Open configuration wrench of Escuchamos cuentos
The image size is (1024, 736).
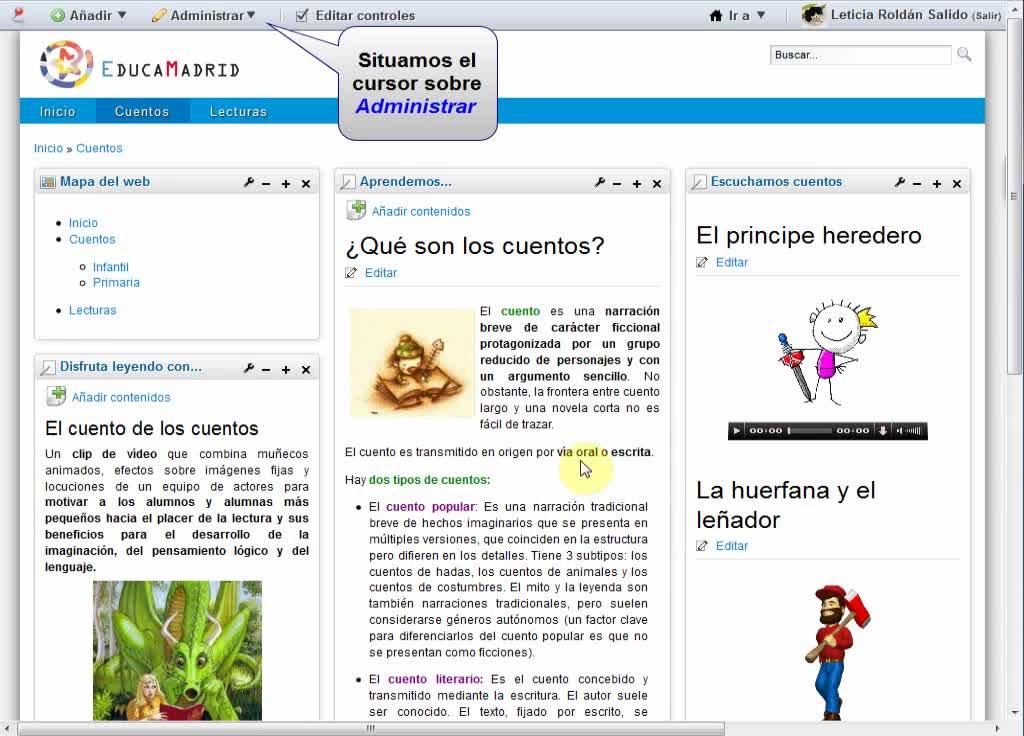(900, 183)
